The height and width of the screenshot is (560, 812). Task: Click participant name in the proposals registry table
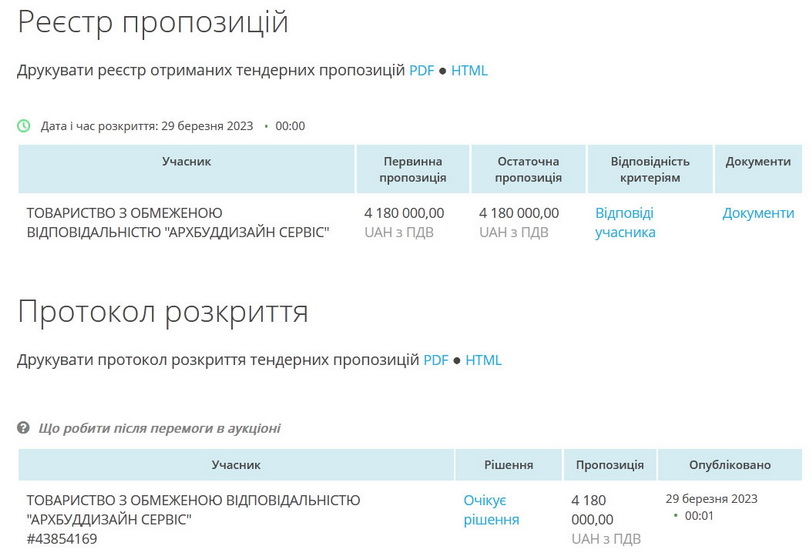click(177, 223)
